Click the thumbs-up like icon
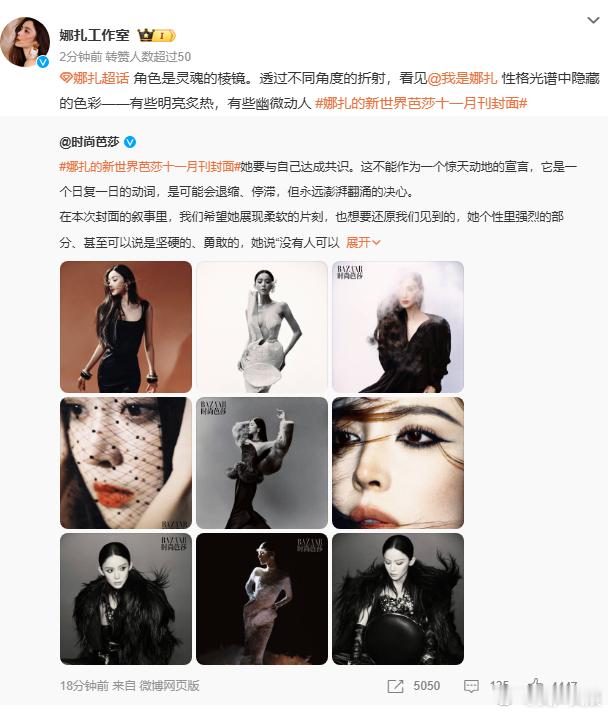 coord(536,686)
